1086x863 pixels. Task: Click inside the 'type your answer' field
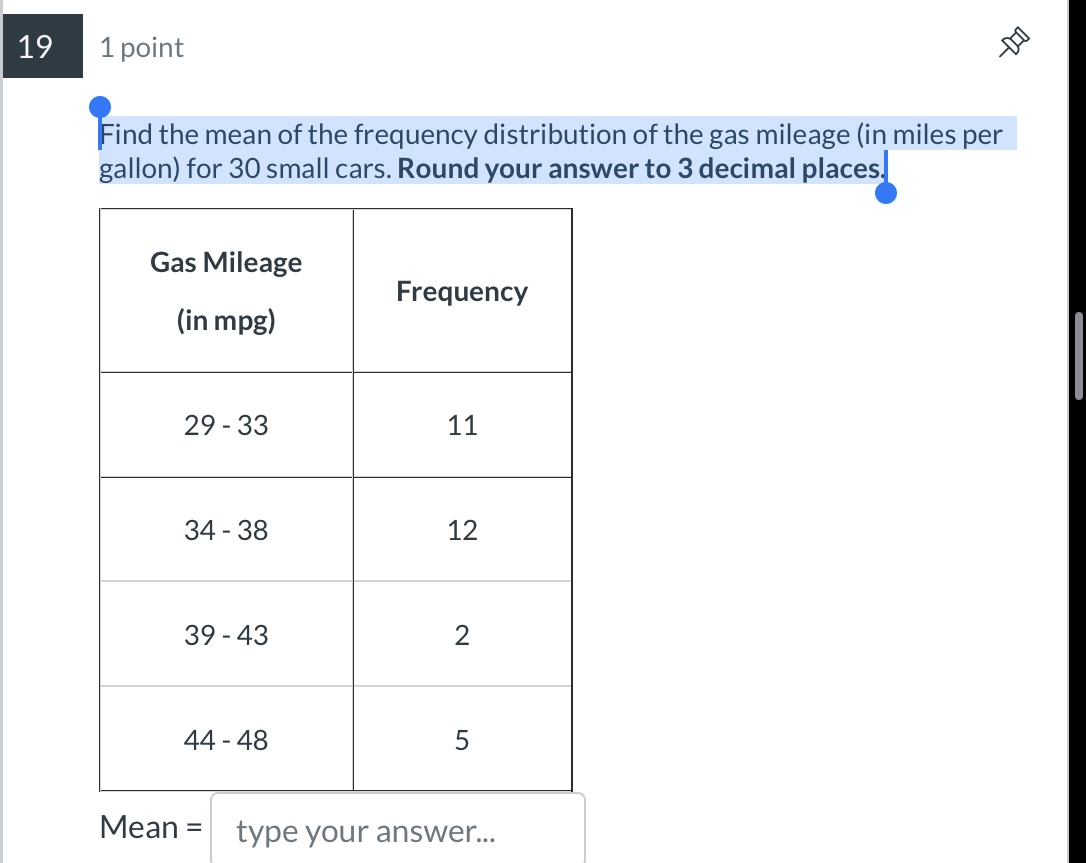tap(395, 830)
